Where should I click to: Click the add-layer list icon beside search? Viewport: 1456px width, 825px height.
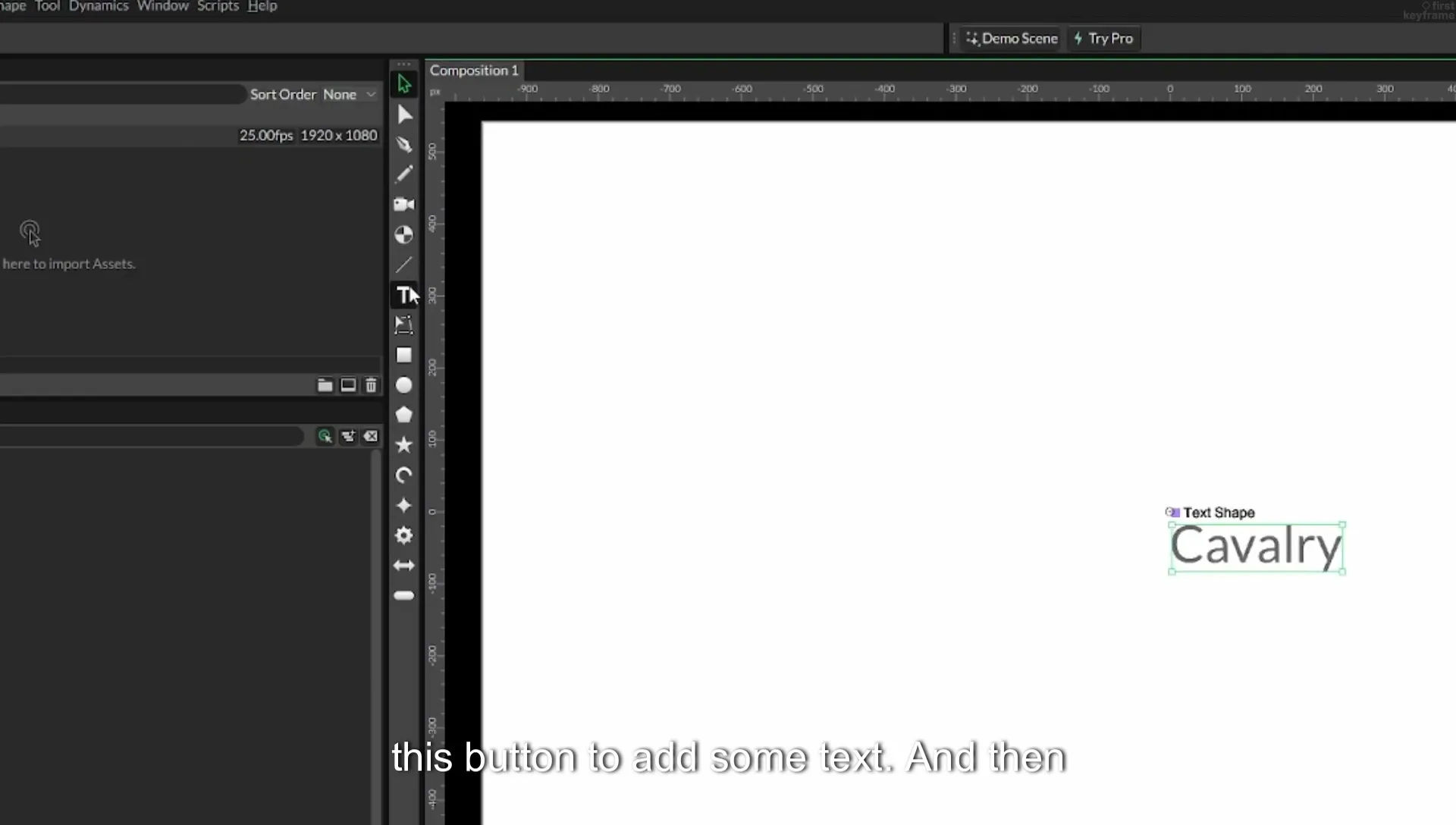pyautogui.click(x=348, y=436)
